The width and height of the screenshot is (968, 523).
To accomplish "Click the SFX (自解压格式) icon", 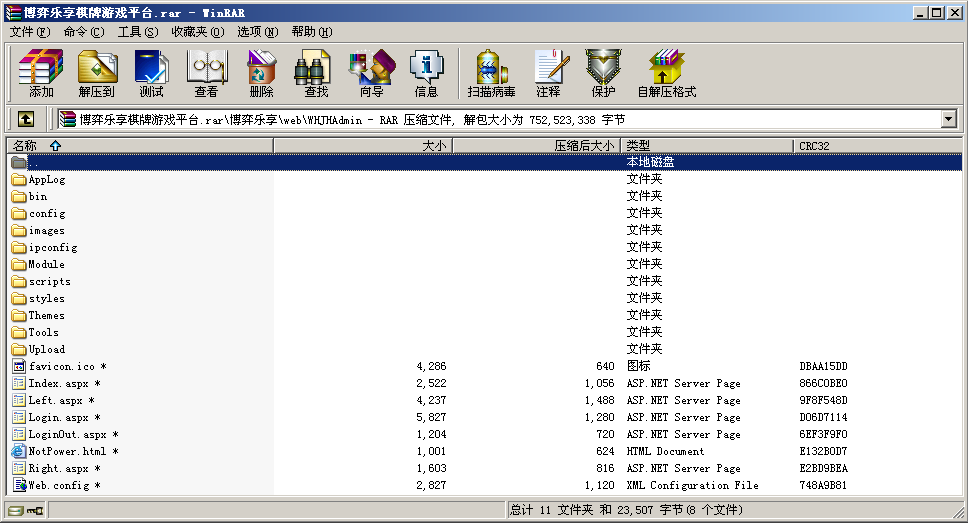I will coord(666,74).
